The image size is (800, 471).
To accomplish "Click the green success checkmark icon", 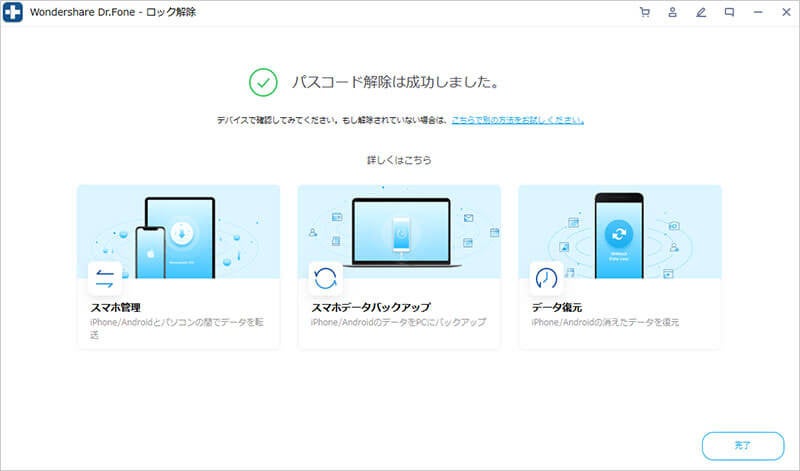I will coord(263,82).
